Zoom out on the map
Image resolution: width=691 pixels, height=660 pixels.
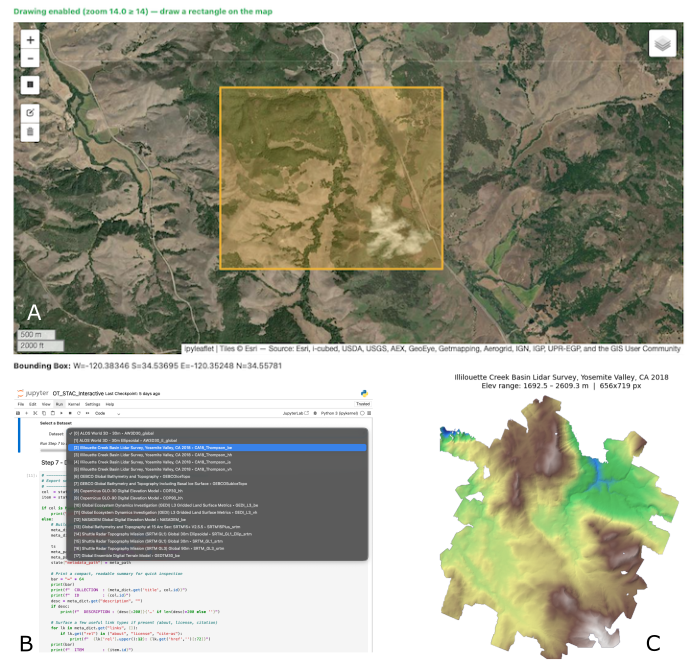click(30, 58)
